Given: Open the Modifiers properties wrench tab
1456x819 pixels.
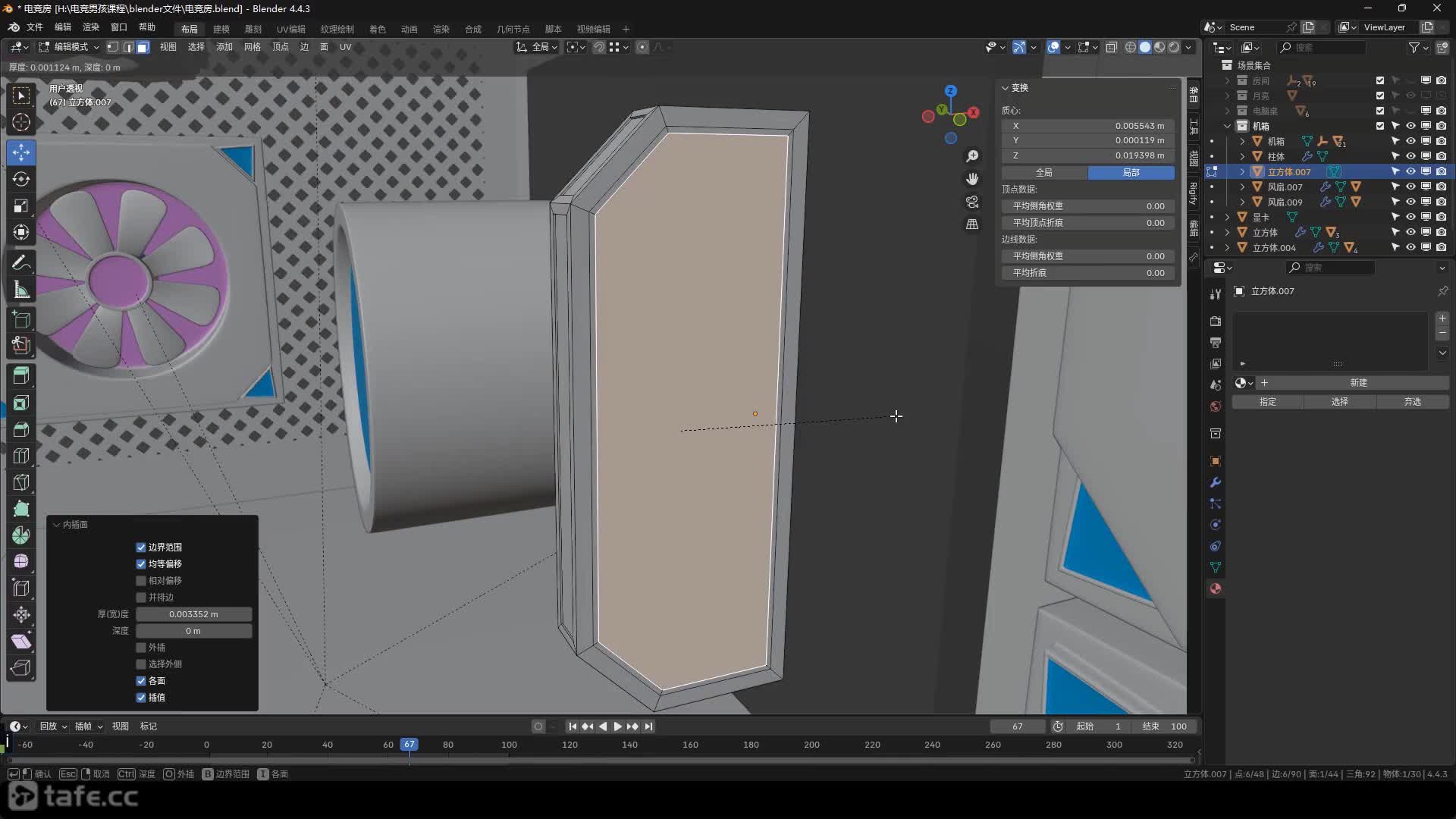Looking at the screenshot, I should (x=1216, y=482).
